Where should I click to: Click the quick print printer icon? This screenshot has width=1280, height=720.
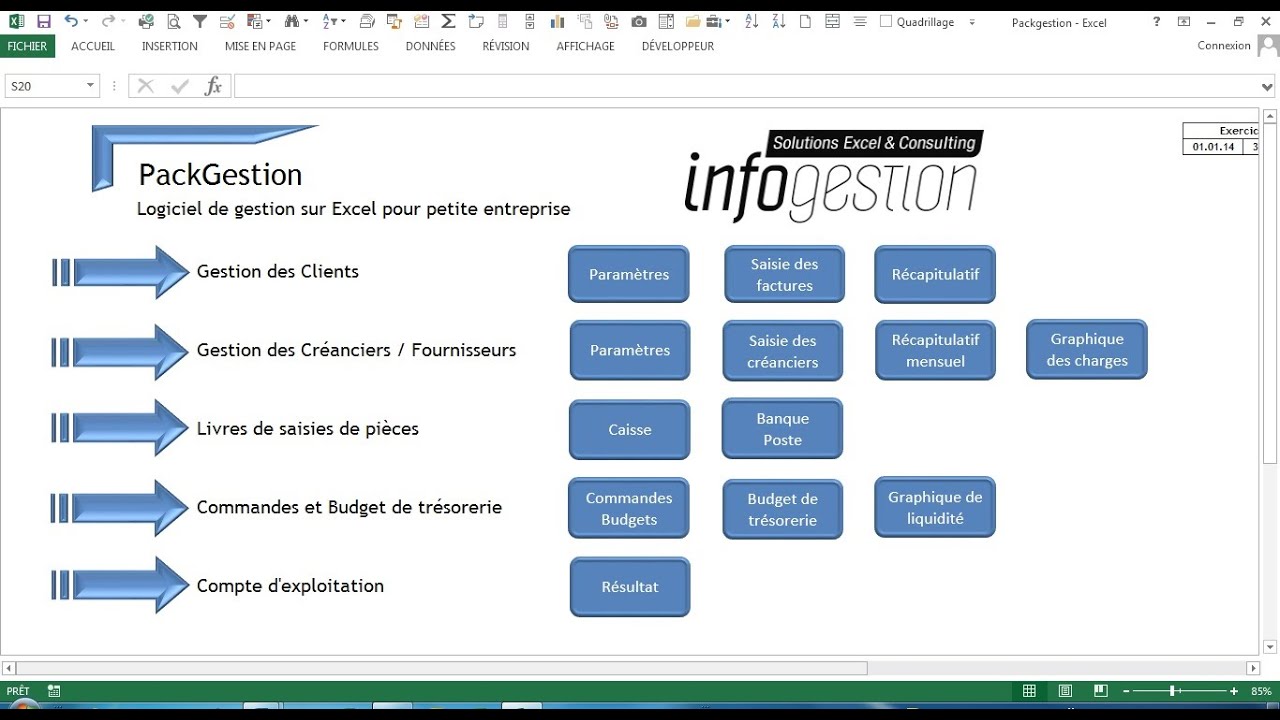click(x=147, y=22)
